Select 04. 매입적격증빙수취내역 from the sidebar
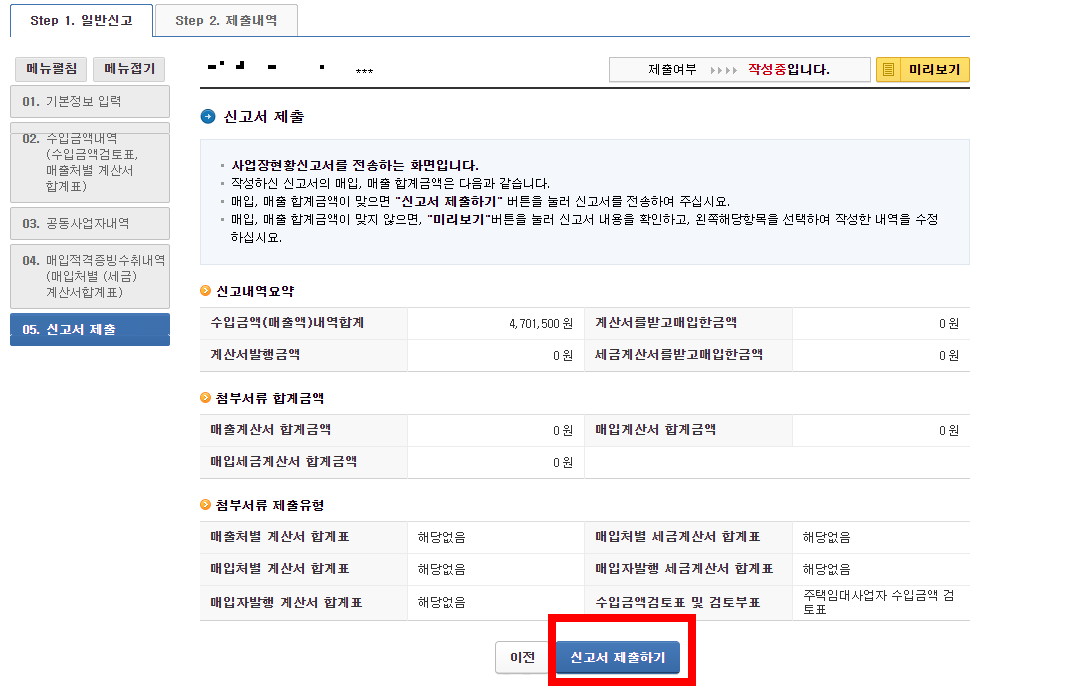Image resolution: width=1070 pixels, height=693 pixels. (x=89, y=273)
